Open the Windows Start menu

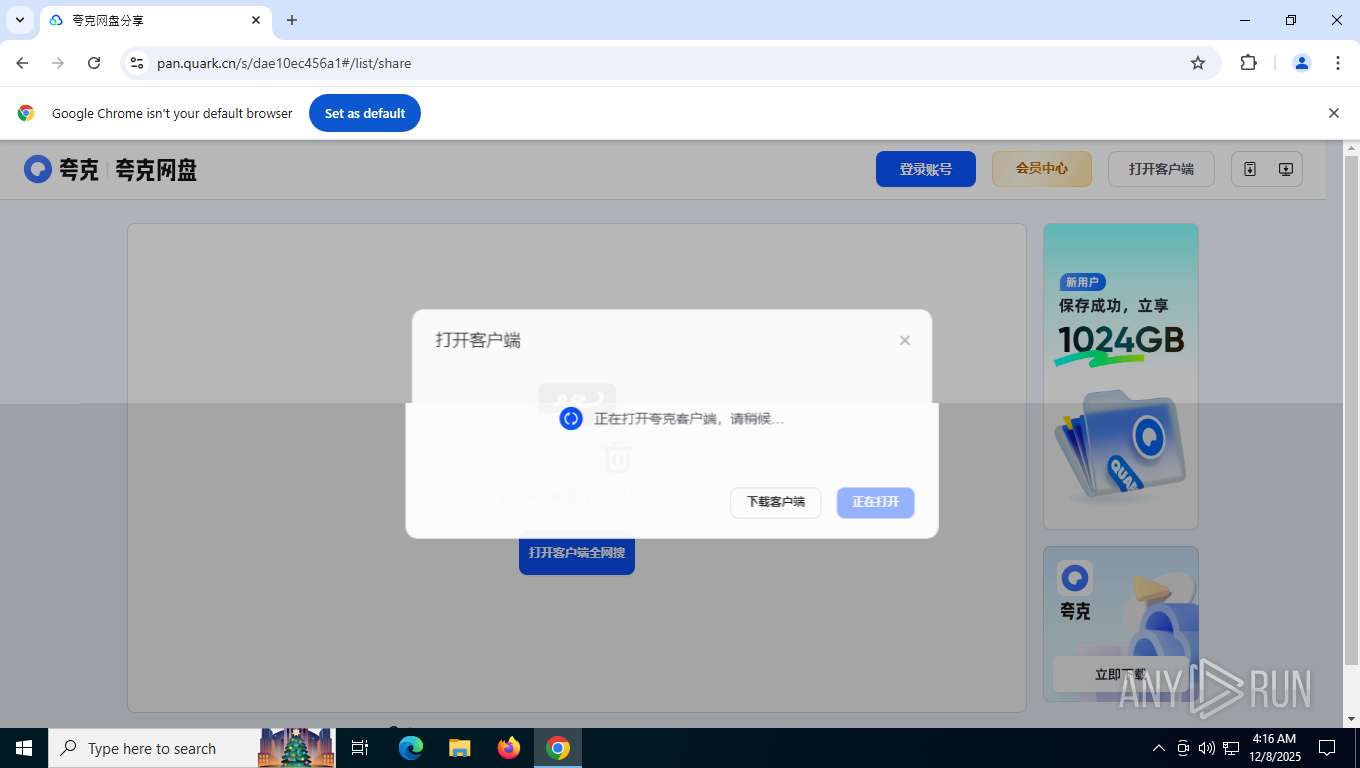[24, 748]
